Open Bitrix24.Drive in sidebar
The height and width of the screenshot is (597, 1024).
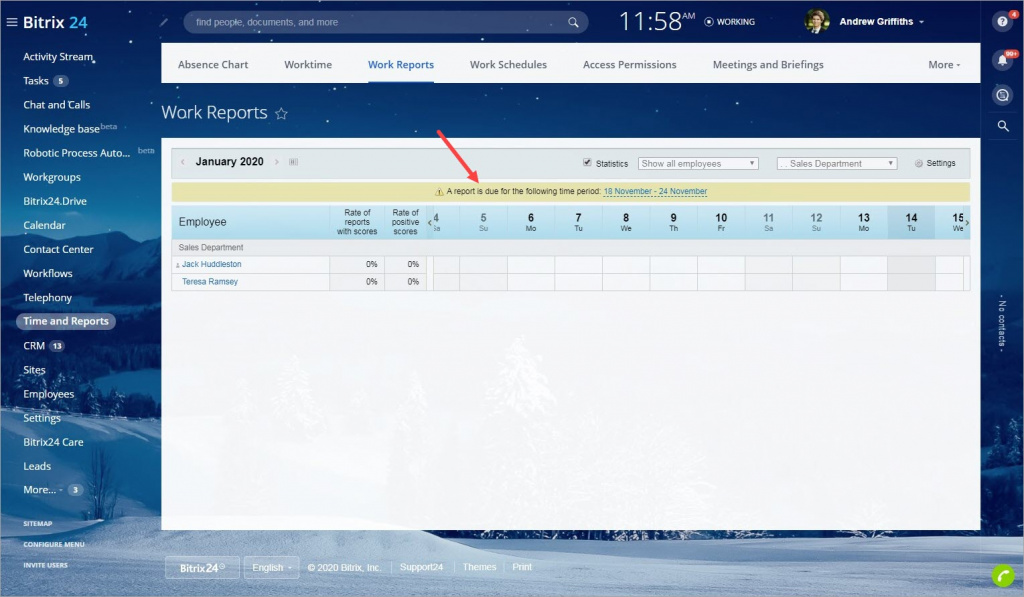point(55,201)
